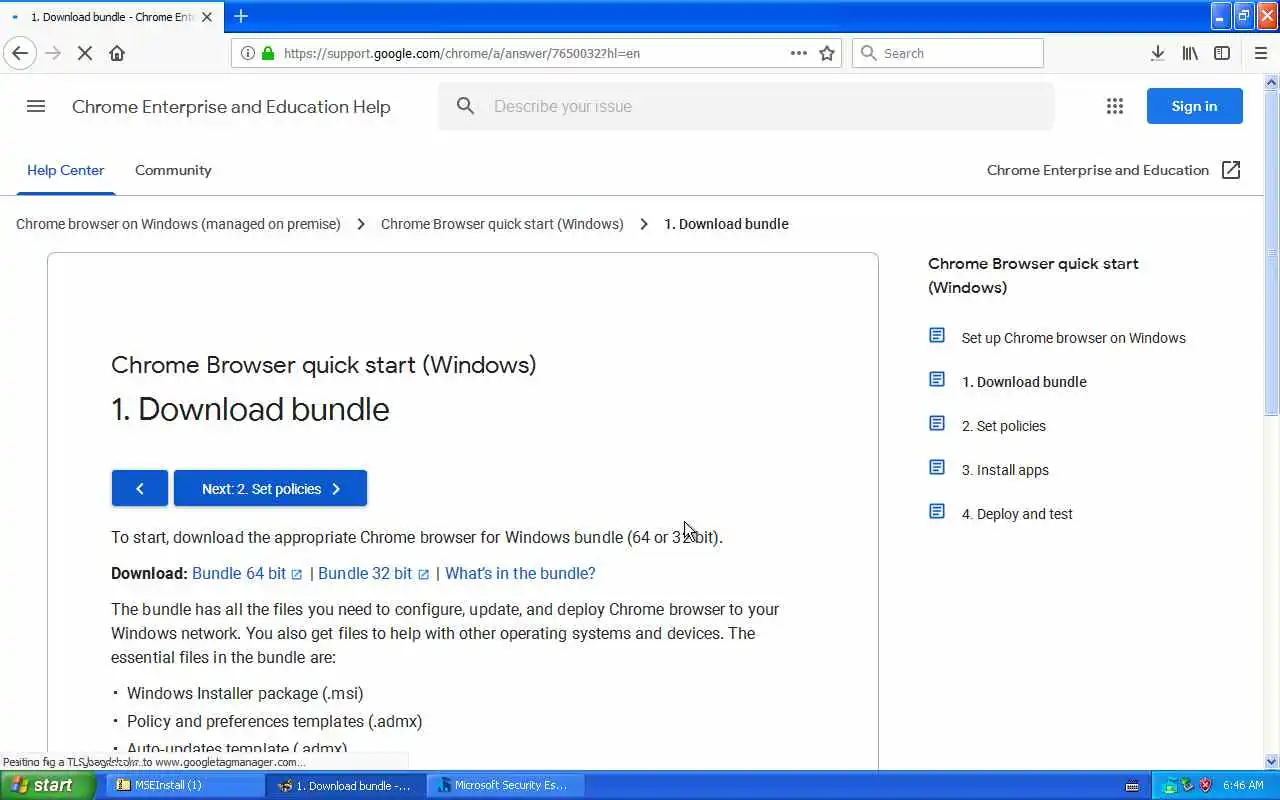The height and width of the screenshot is (800, 1280).
Task: Open external link icon for Chrome Enterprise
Action: [x=1231, y=170]
